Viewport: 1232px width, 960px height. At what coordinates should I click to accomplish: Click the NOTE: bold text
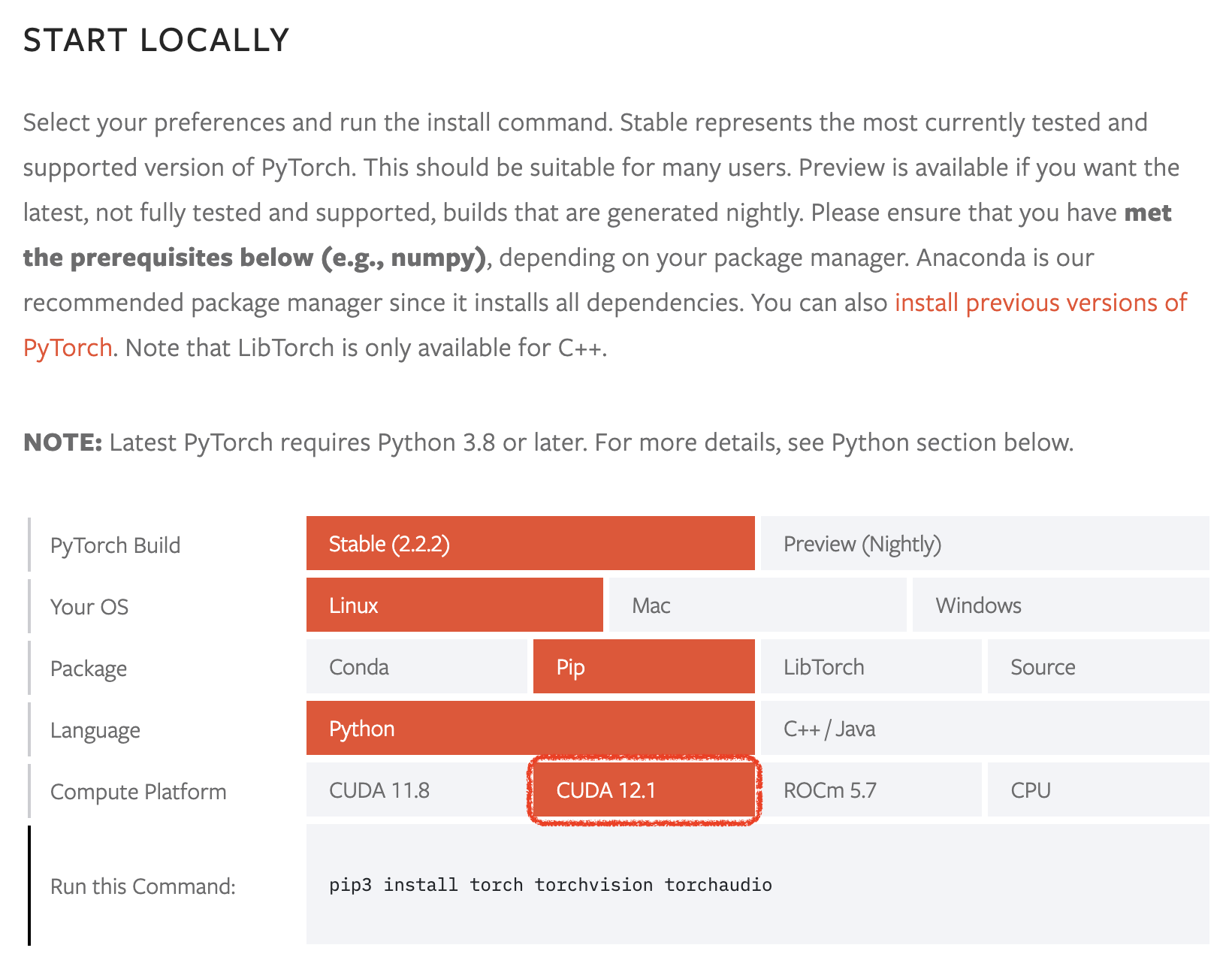coord(62,442)
